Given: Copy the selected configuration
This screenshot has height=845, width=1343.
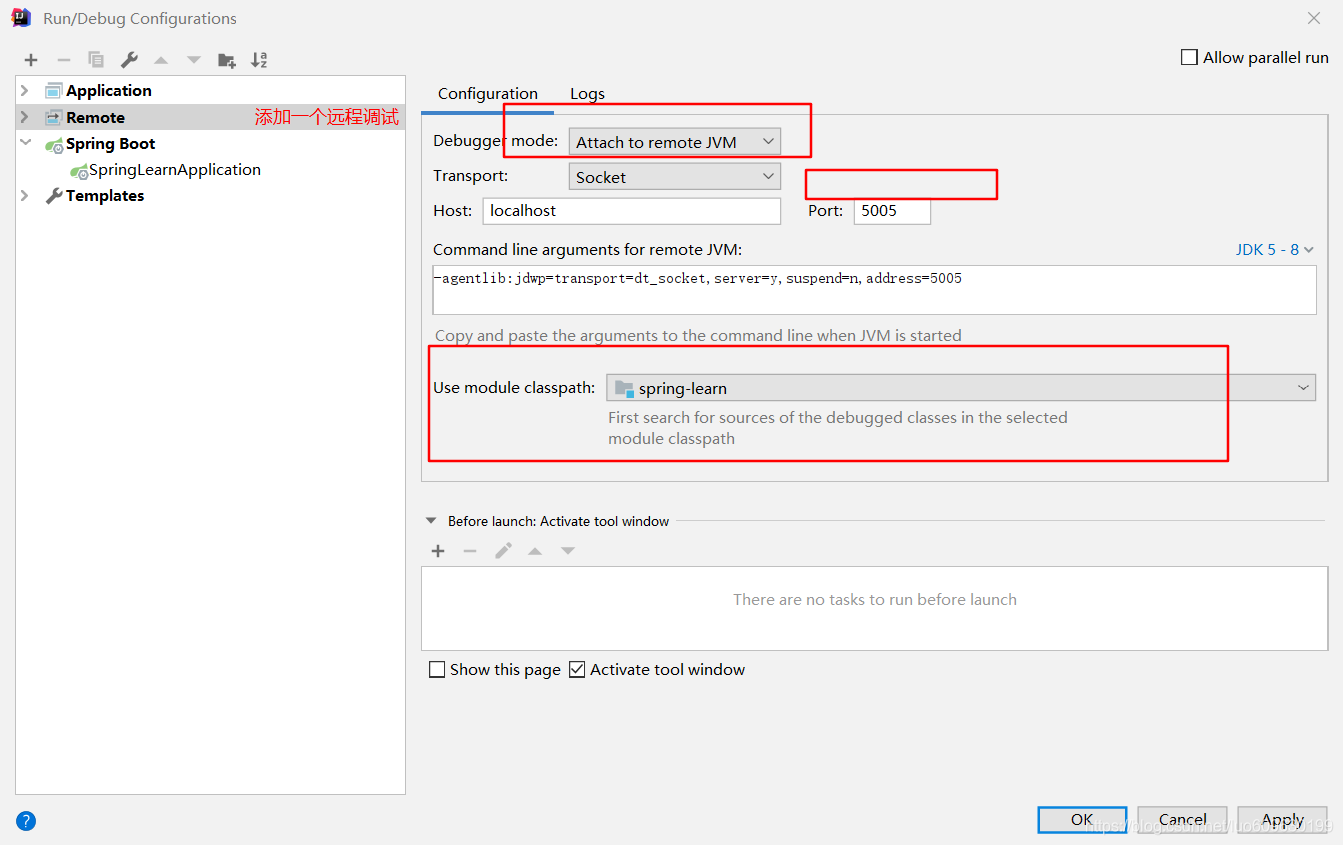Looking at the screenshot, I should [96, 60].
